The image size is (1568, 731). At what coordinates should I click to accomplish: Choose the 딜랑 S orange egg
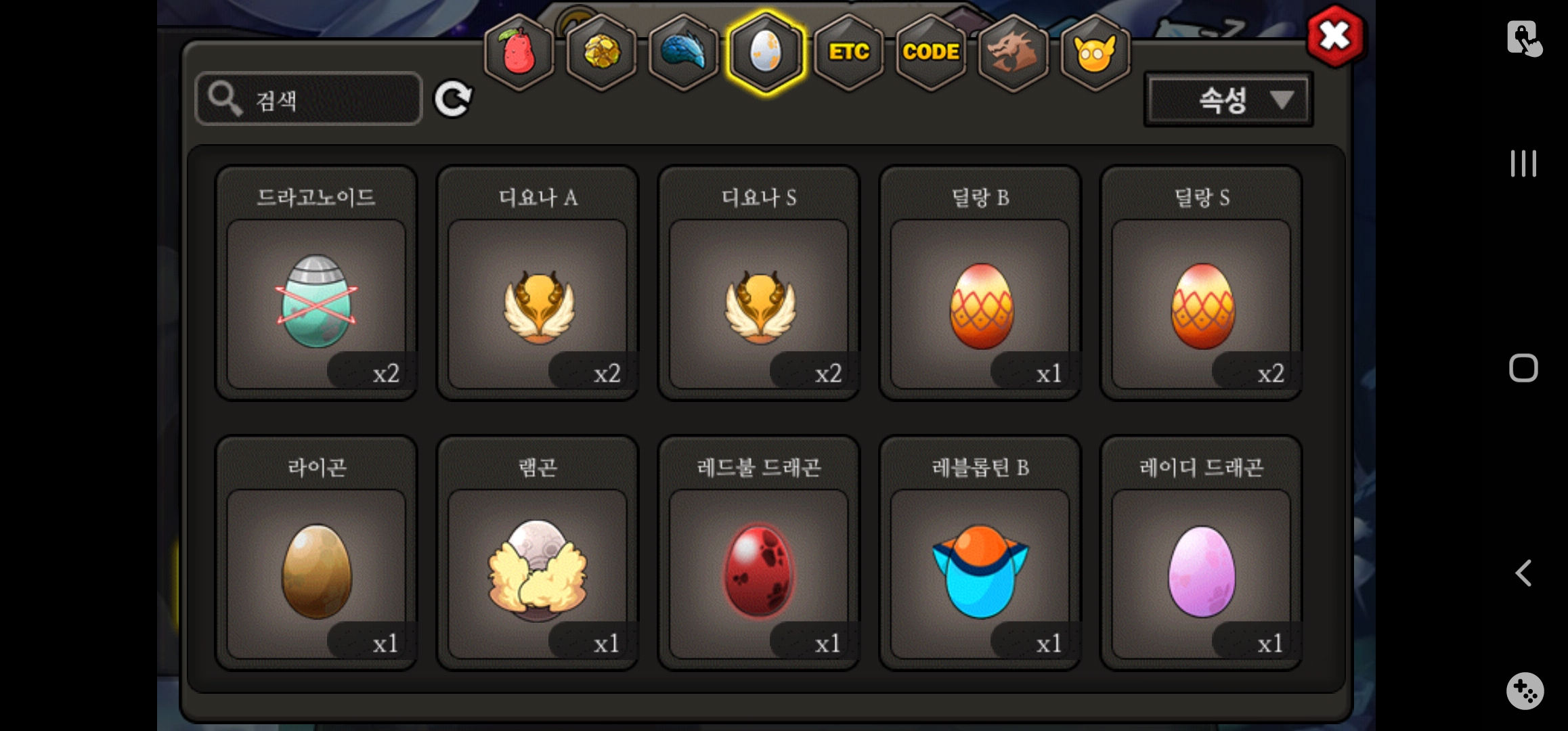tap(1202, 282)
